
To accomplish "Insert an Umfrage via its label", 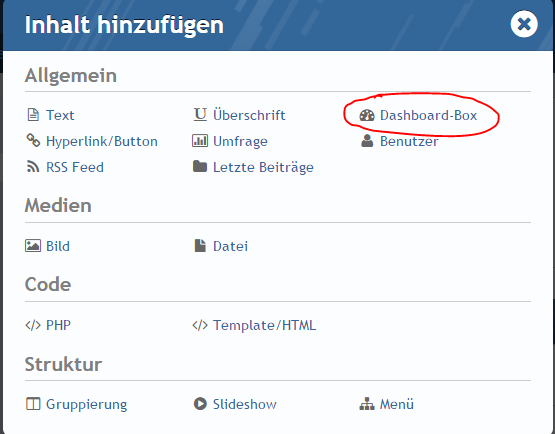I will point(240,142).
